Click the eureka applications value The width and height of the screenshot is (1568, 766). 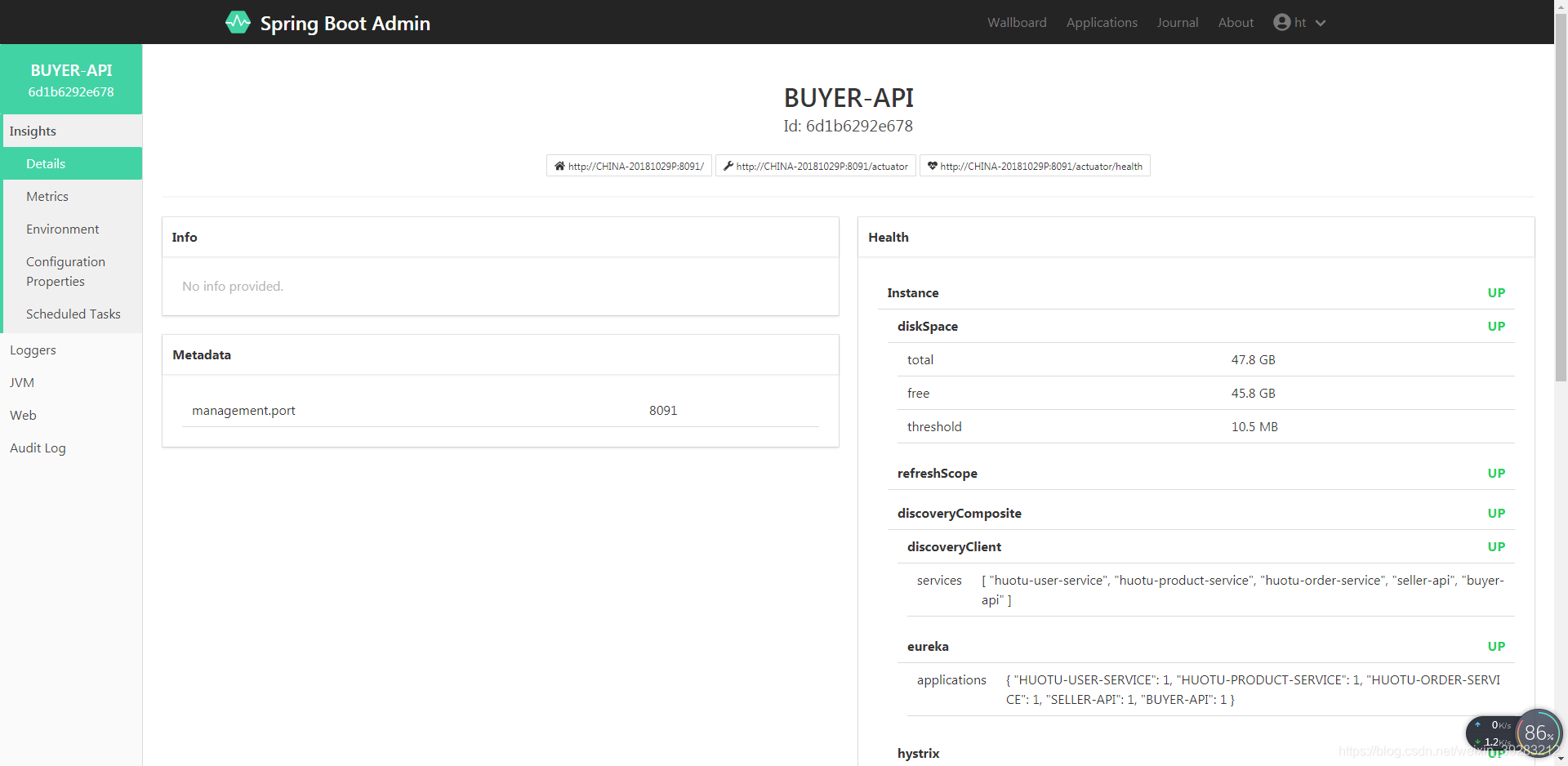coord(1254,689)
